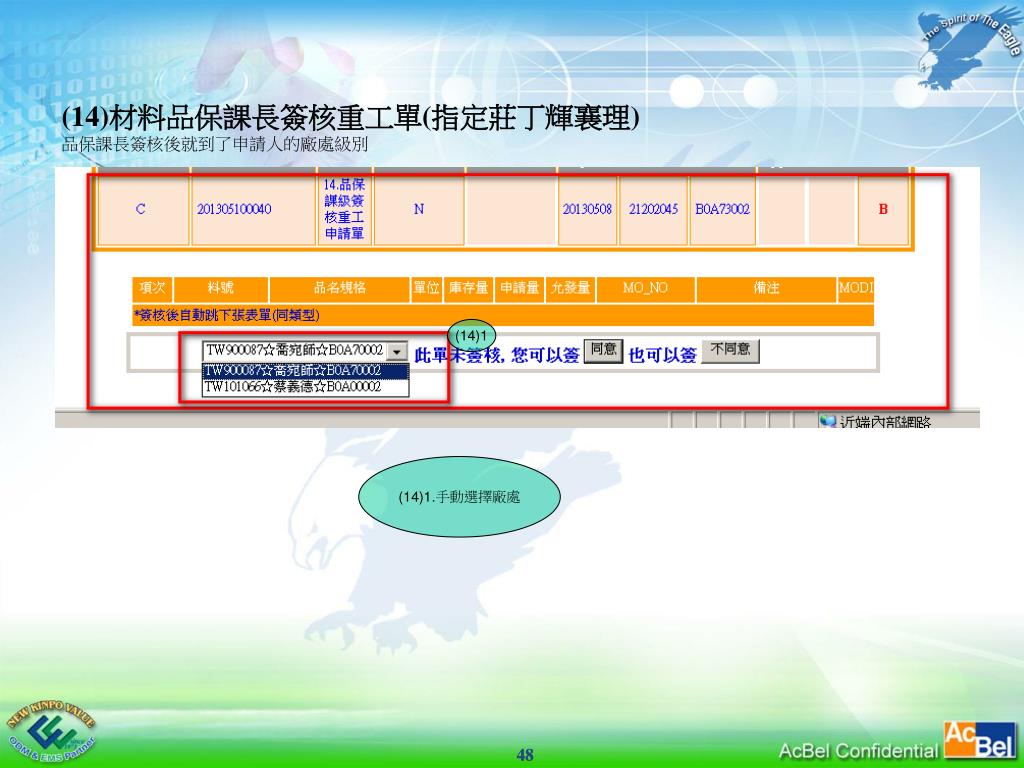
Task: Click the 庫存量 column header
Action: coord(468,288)
